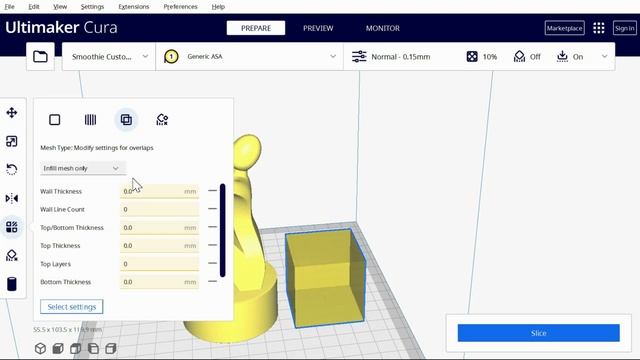The width and height of the screenshot is (640, 360).
Task: Edit the Top/Bottom Thickness field
Action: pyautogui.click(x=159, y=227)
